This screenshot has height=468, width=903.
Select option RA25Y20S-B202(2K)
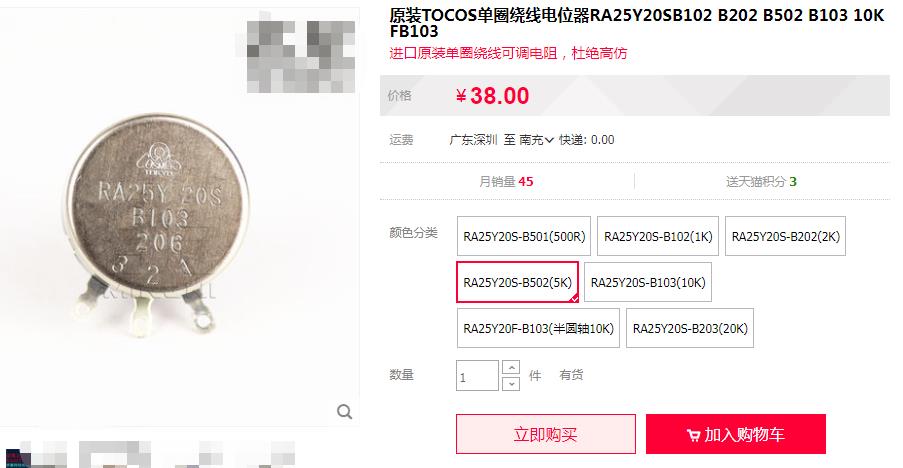(x=786, y=236)
